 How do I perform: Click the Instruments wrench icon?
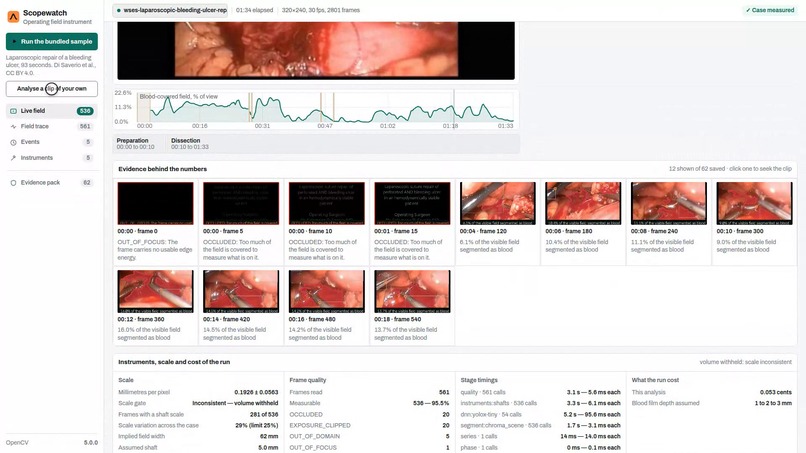13,158
